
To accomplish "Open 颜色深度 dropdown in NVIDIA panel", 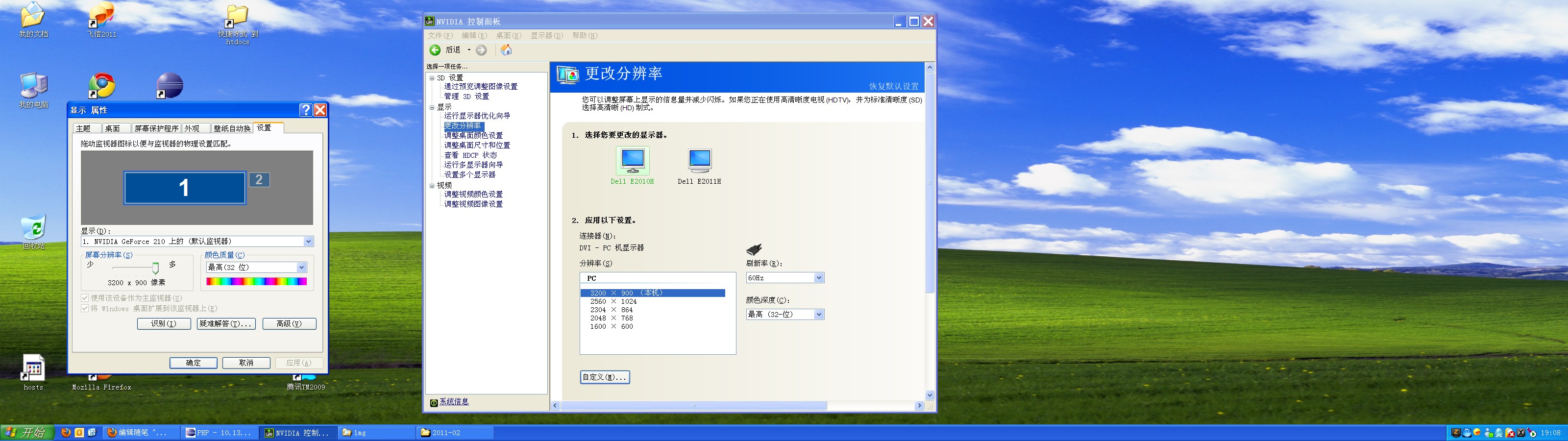I will 819,314.
